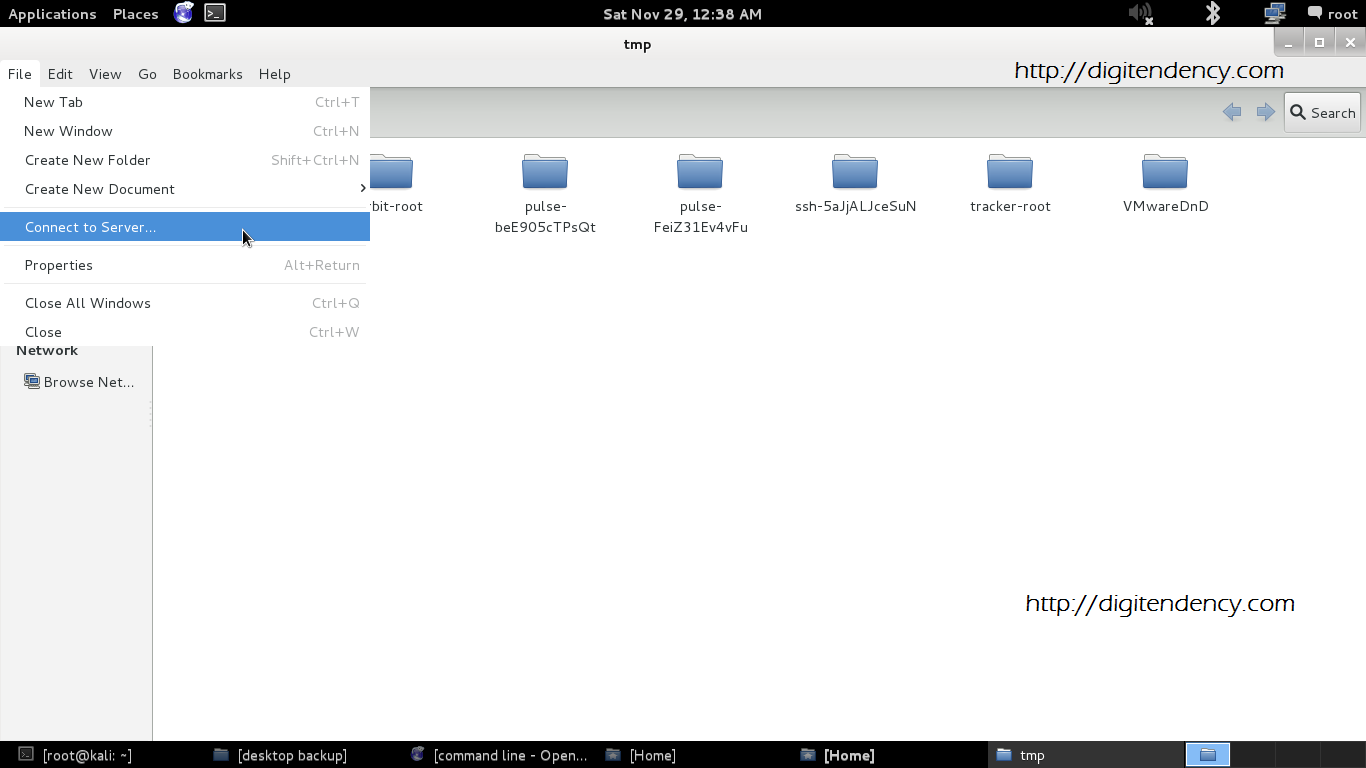Open the Help menu
Image resolution: width=1366 pixels, height=768 pixels.
[x=274, y=74]
